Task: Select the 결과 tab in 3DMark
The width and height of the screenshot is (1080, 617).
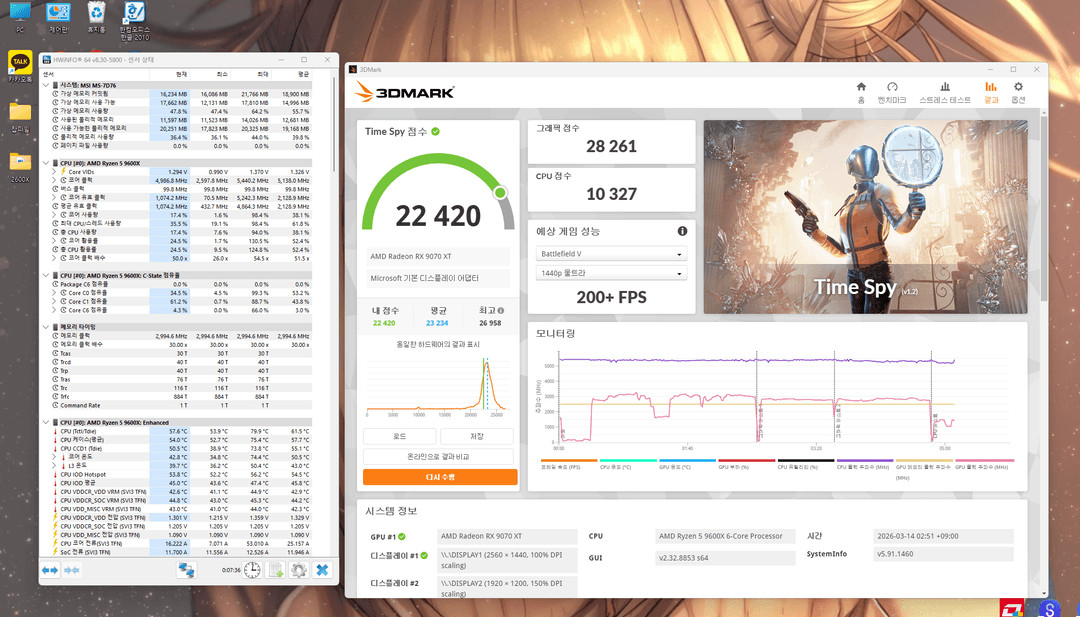Action: pos(991,88)
